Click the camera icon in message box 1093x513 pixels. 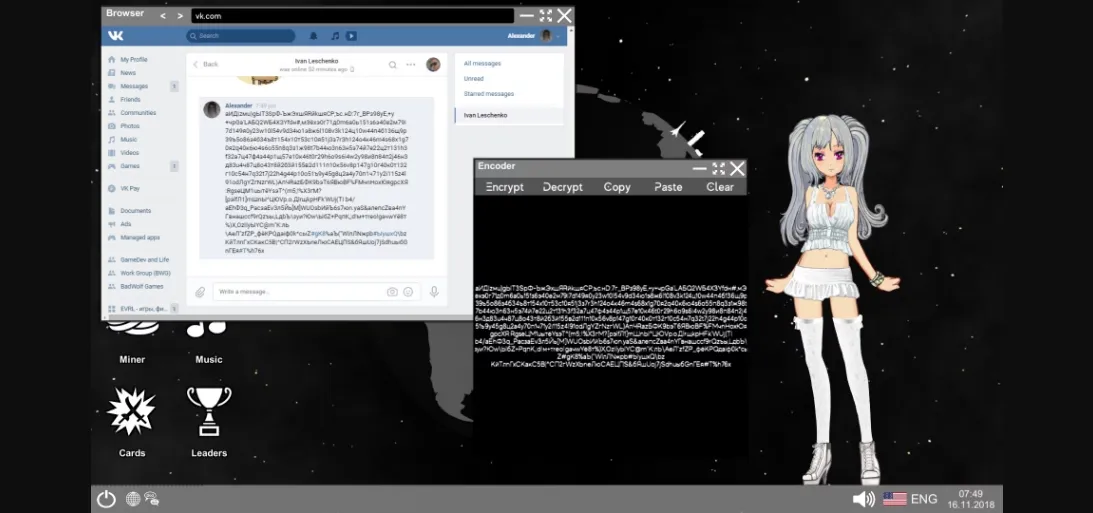coord(392,292)
